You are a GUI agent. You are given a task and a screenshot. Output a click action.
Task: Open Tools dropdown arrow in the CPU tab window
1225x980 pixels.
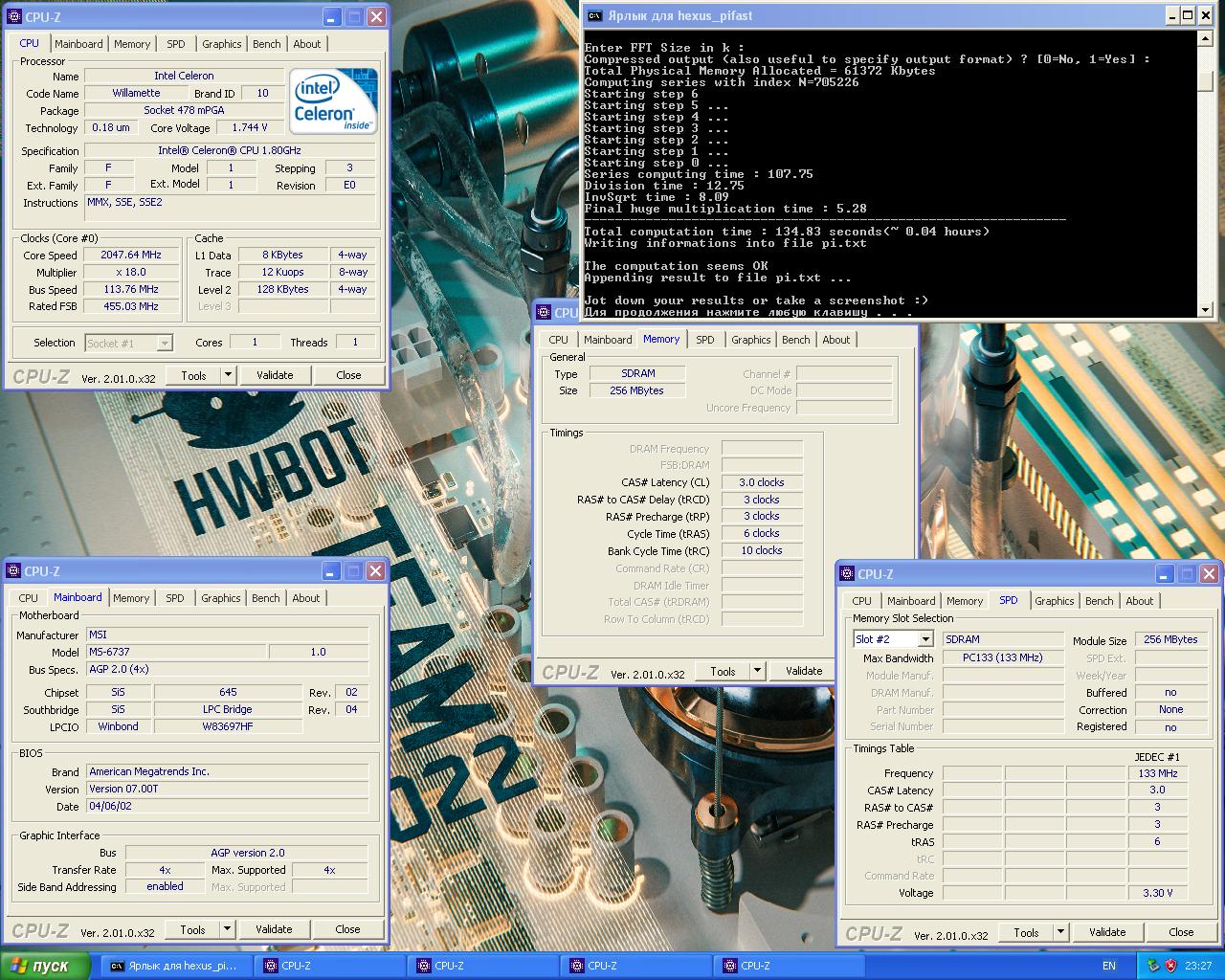tap(228, 375)
